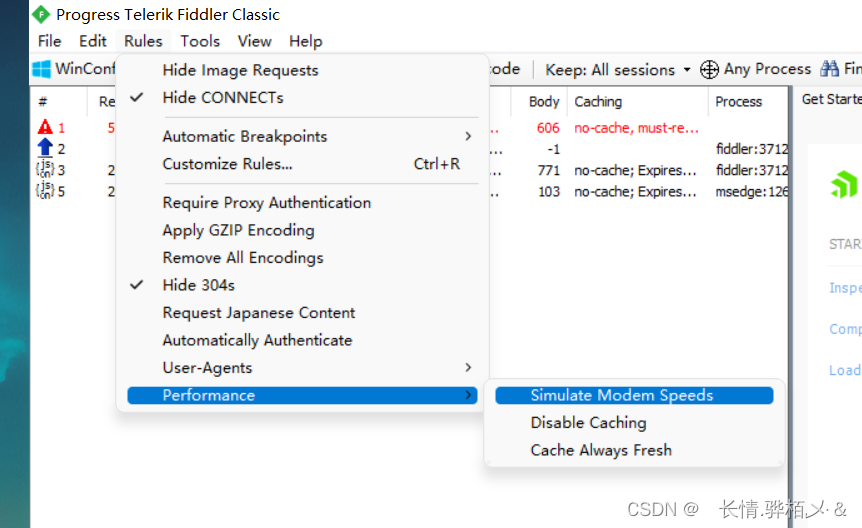862x528 pixels.
Task: Enable Simulate Modem Speeds
Action: tap(634, 395)
